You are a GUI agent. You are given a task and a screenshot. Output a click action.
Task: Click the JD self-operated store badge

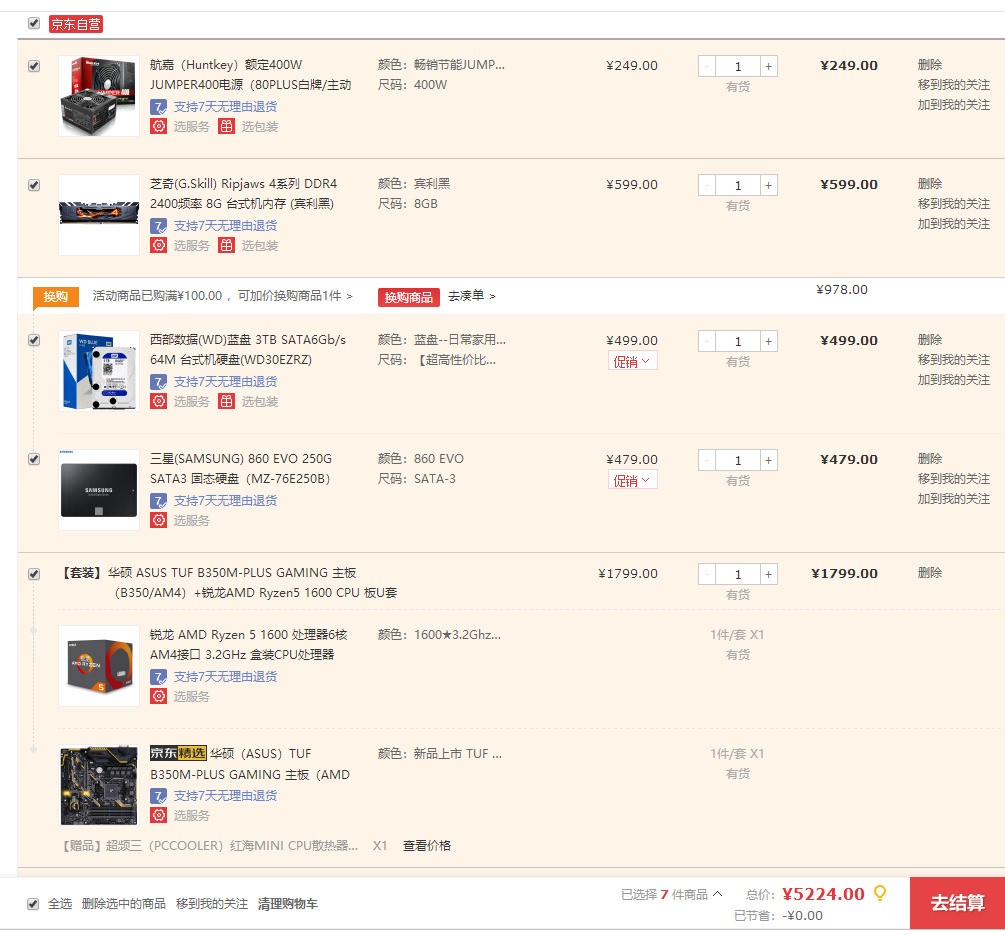(x=76, y=24)
